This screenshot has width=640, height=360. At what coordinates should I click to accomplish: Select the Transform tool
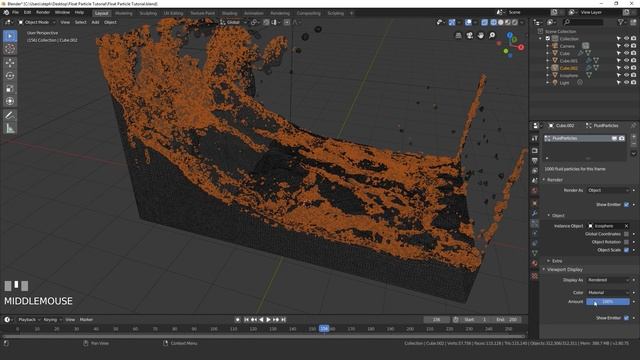point(10,101)
